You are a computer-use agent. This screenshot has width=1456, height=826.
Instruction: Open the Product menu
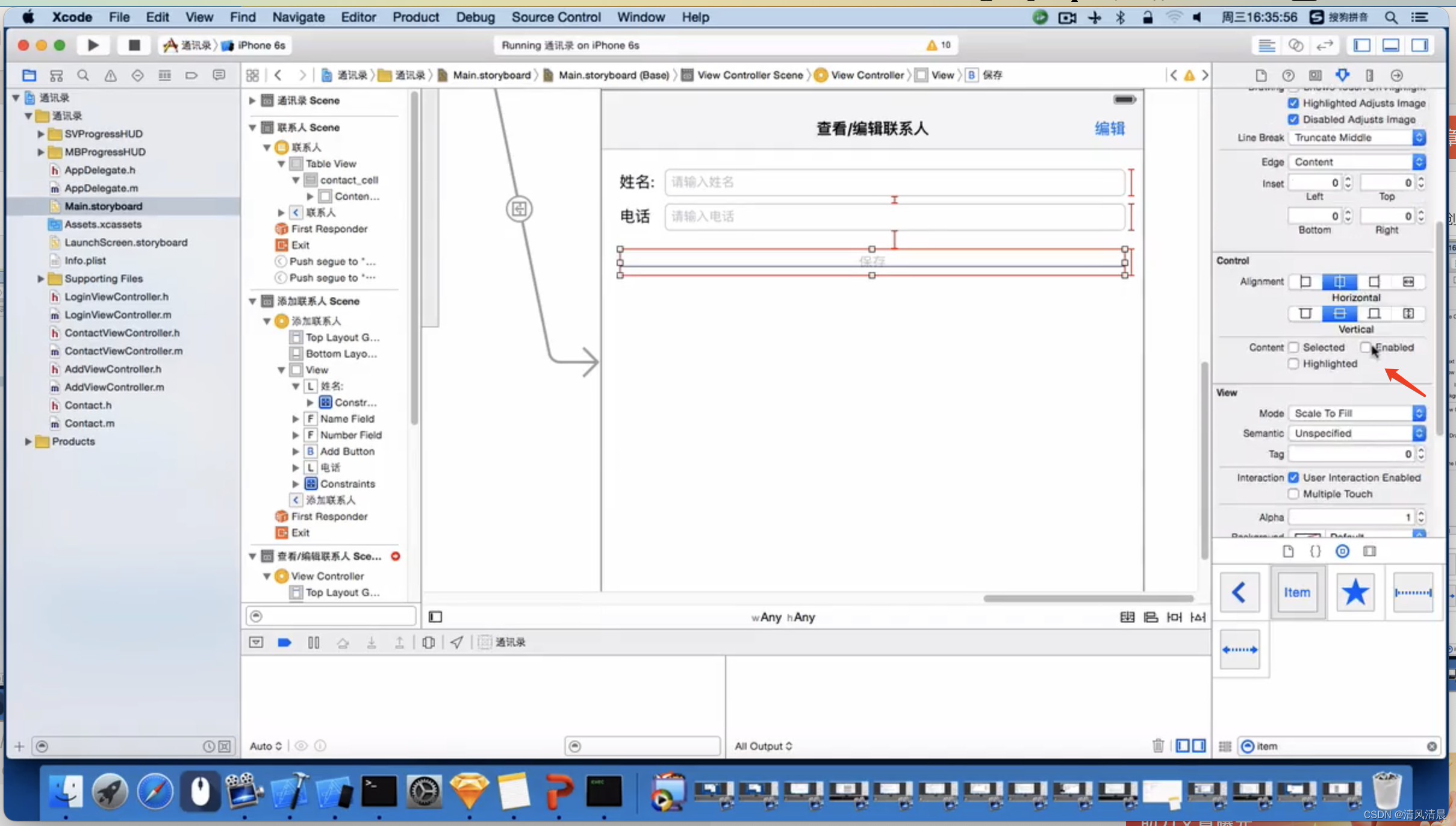415,17
